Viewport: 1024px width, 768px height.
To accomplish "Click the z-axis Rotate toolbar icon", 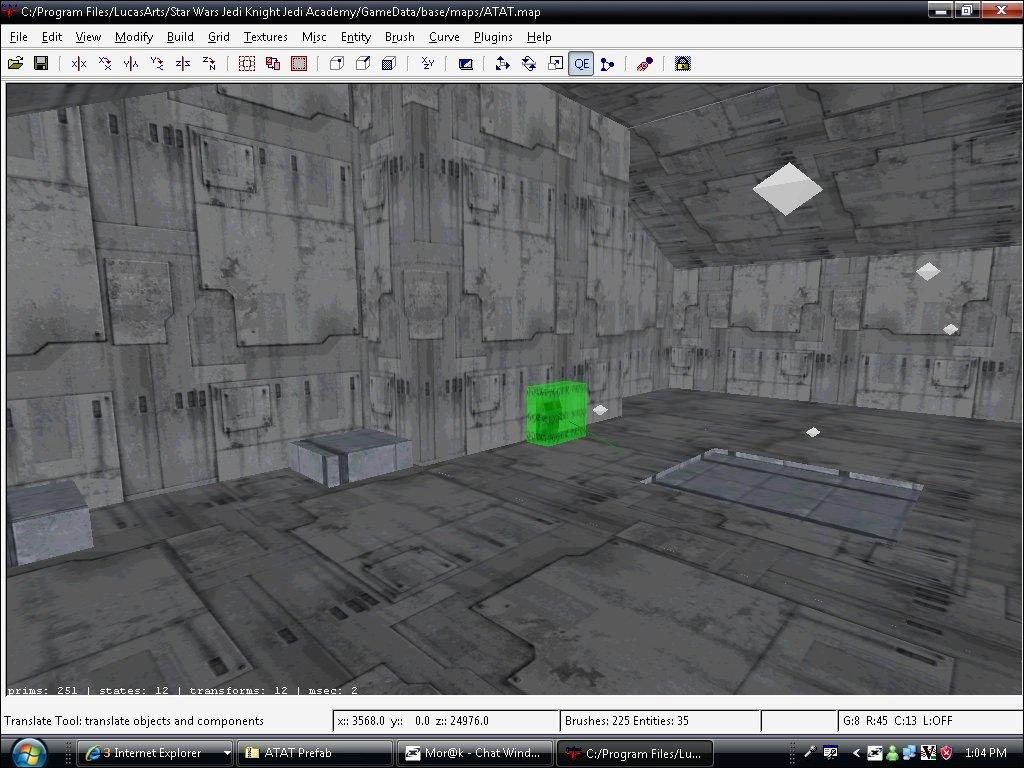I will (209, 64).
